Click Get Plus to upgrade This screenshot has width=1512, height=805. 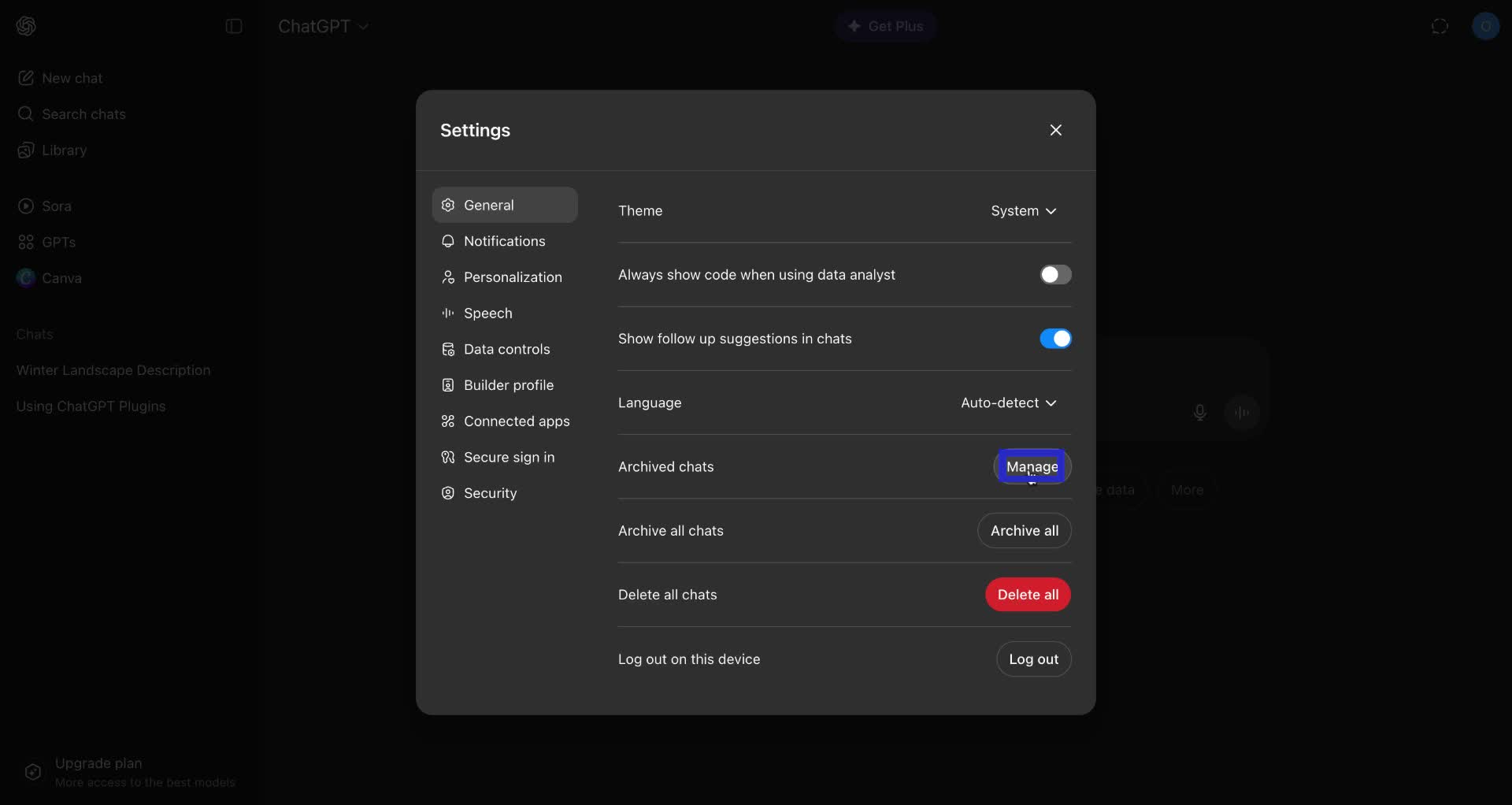885,26
